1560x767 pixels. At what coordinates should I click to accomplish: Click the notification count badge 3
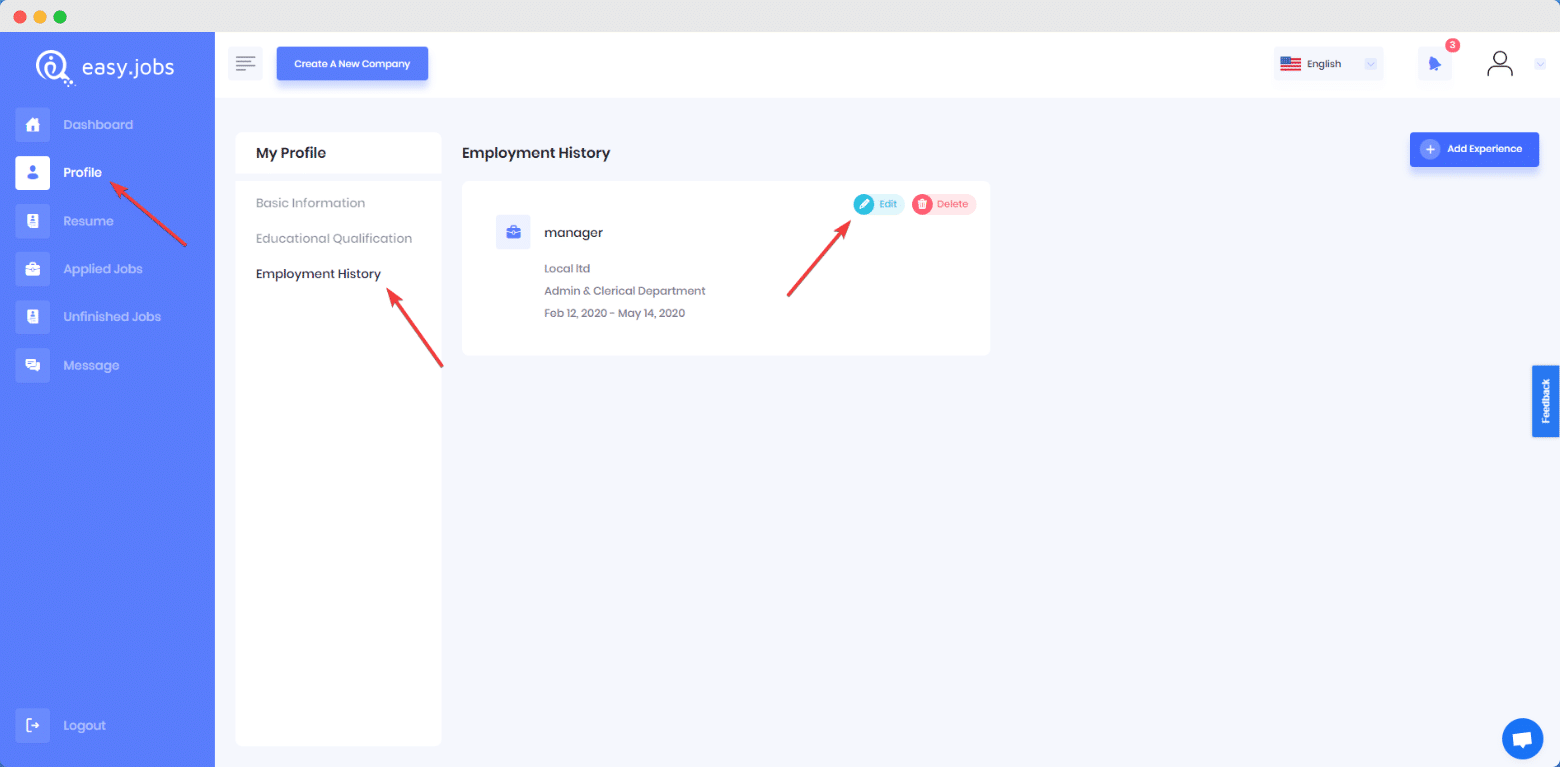coord(1452,45)
